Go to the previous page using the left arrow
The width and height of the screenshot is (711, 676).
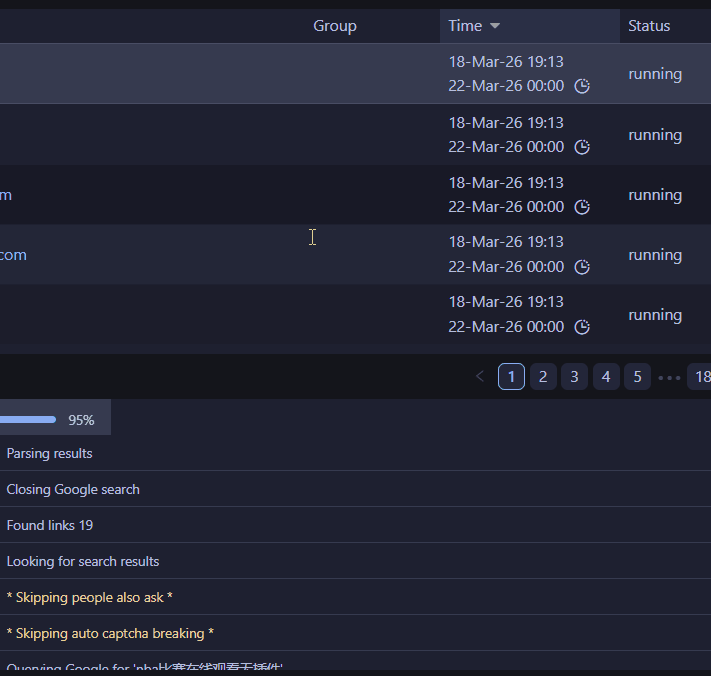tap(480, 377)
